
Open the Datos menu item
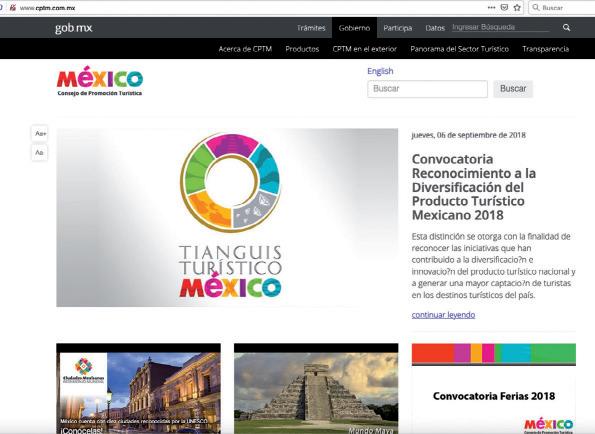[435, 28]
